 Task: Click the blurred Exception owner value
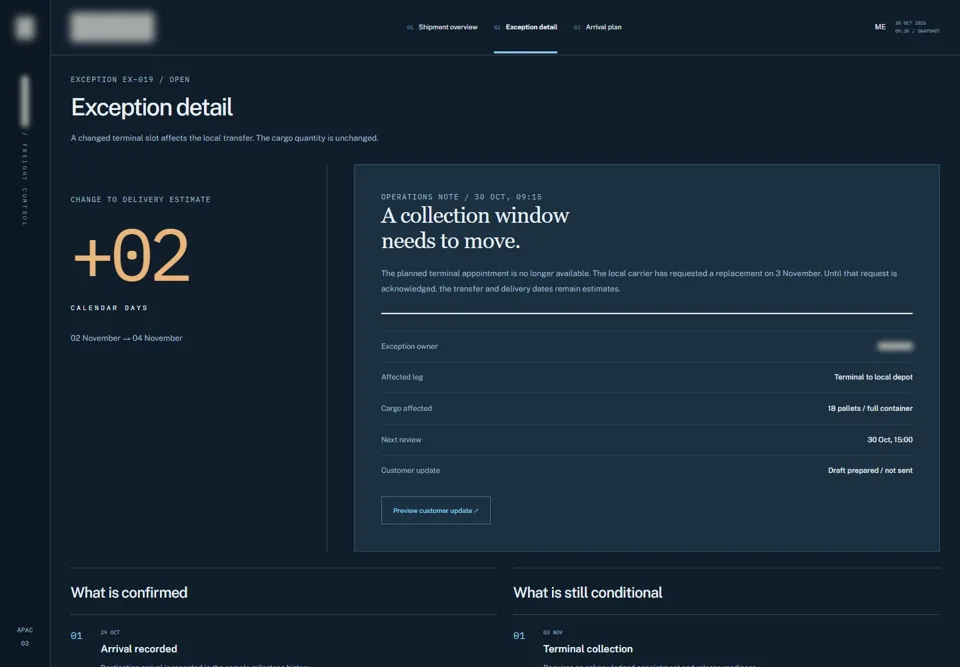point(894,347)
